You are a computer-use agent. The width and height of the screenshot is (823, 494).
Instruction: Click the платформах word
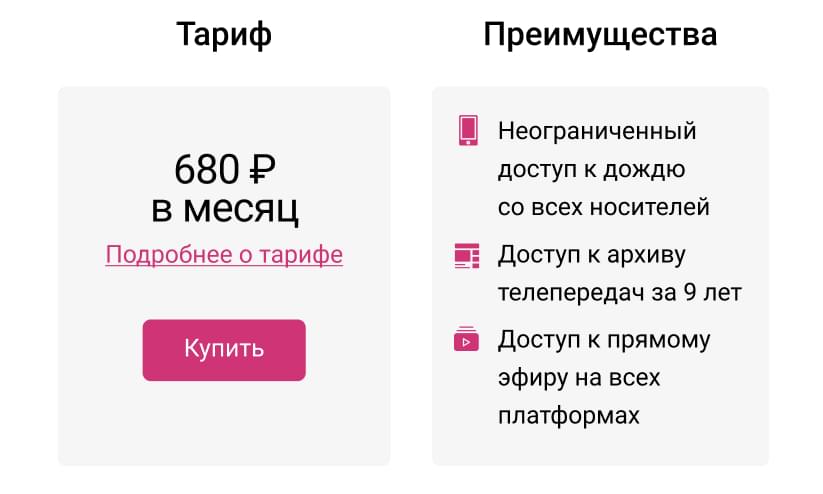(568, 416)
